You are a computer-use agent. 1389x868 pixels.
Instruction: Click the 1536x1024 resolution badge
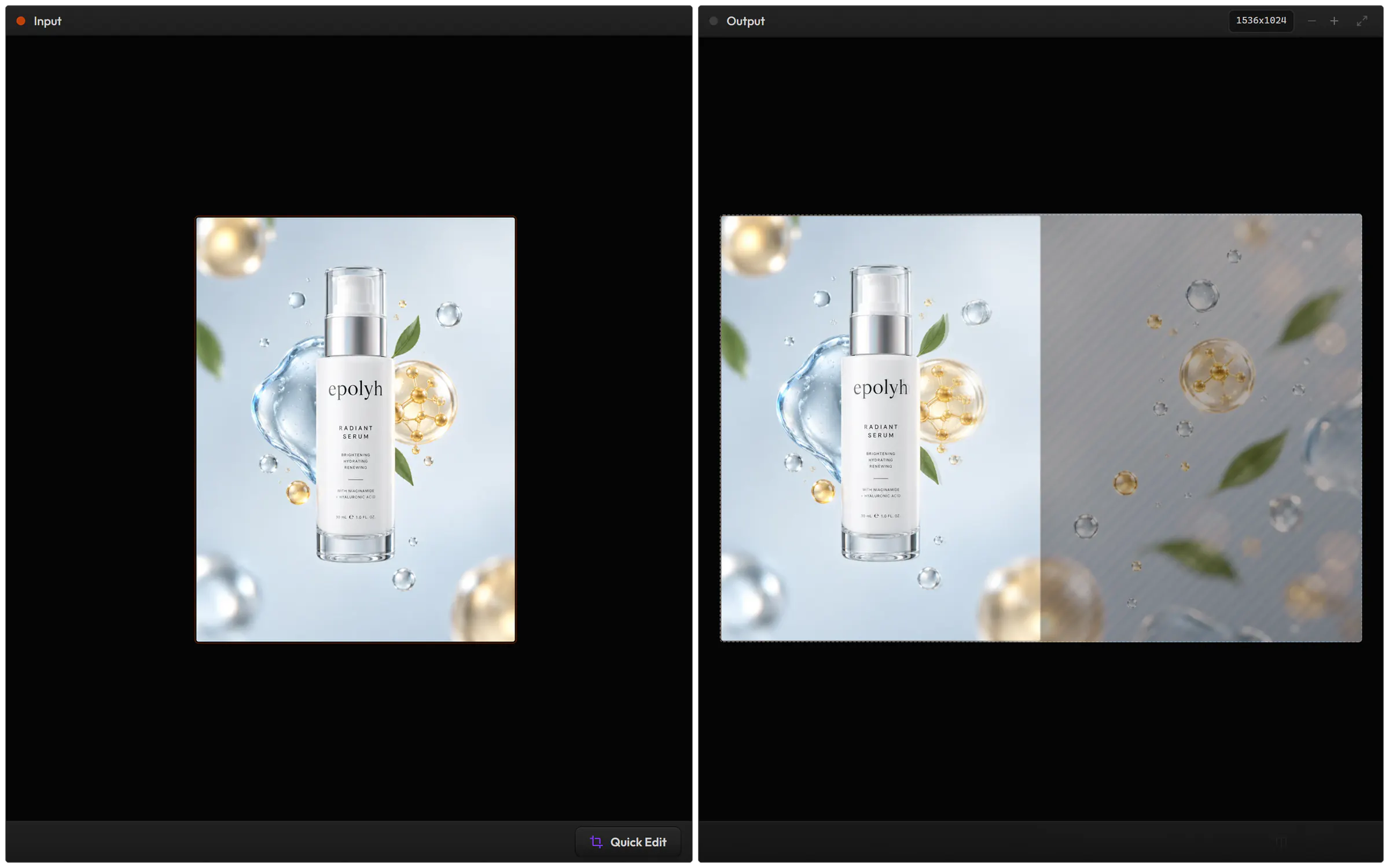click(x=1261, y=21)
